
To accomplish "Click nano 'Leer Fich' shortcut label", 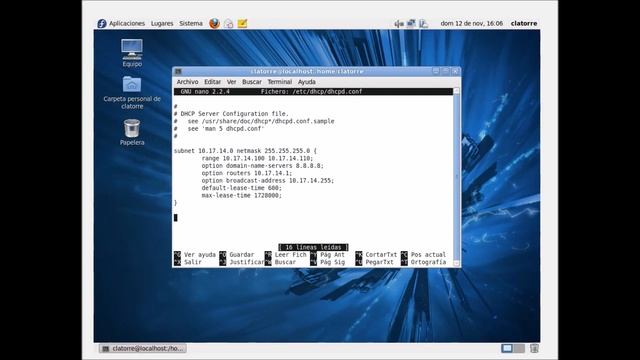I will pos(290,255).
